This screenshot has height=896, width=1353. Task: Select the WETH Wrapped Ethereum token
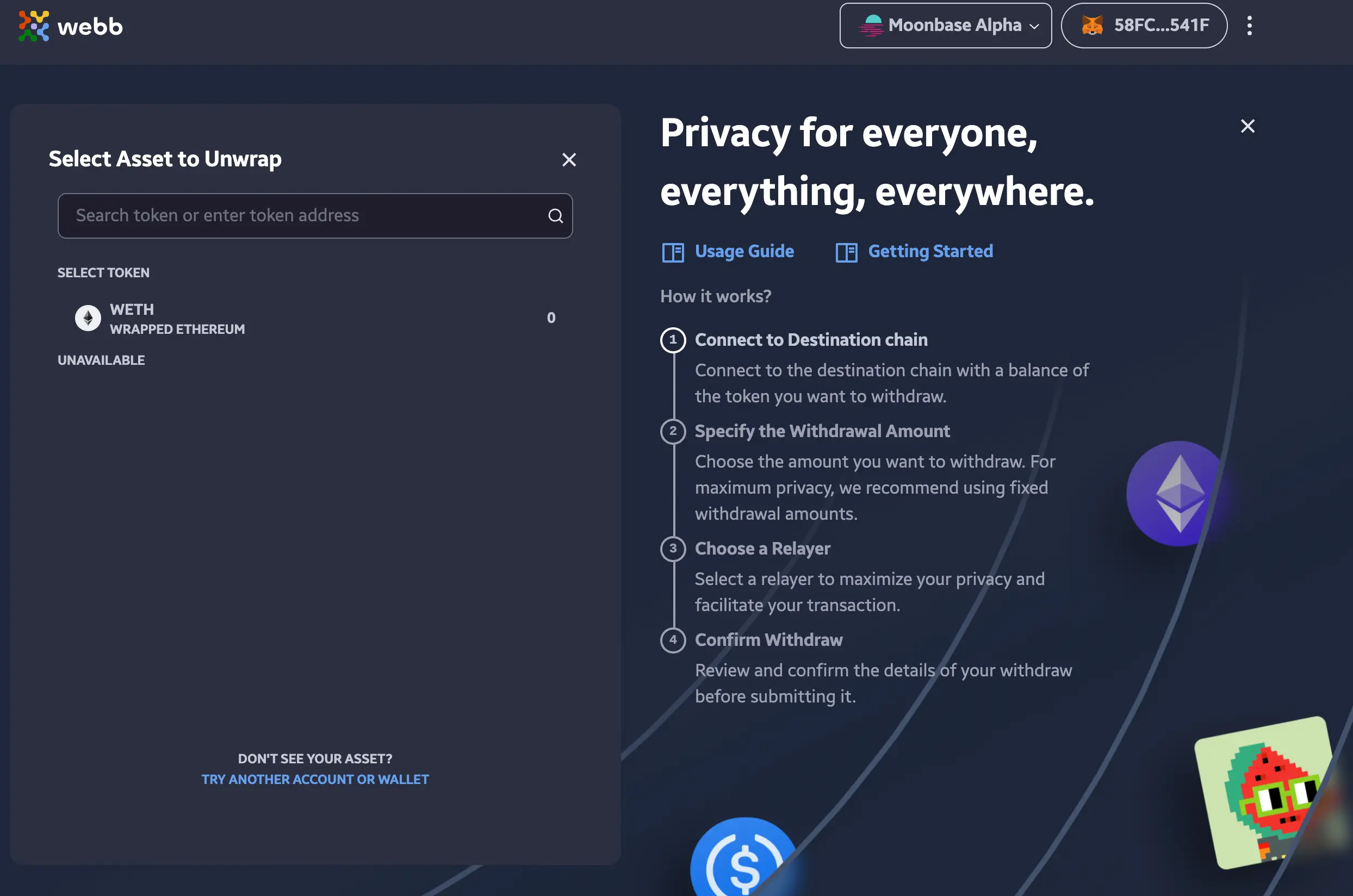[x=315, y=317]
